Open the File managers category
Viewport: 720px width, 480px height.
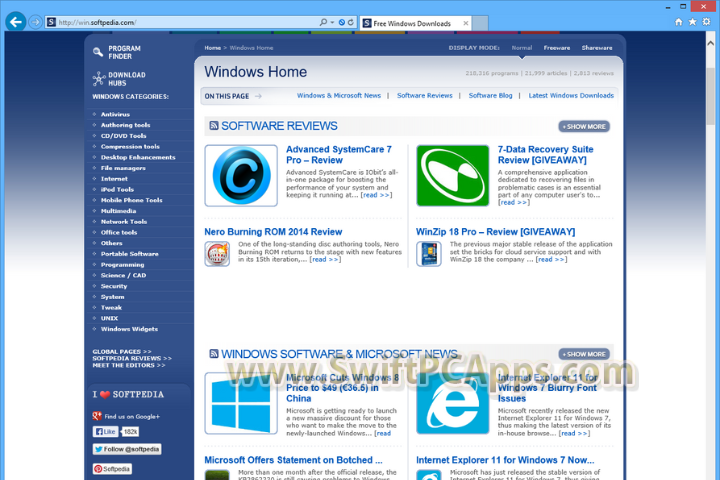click(x=123, y=168)
